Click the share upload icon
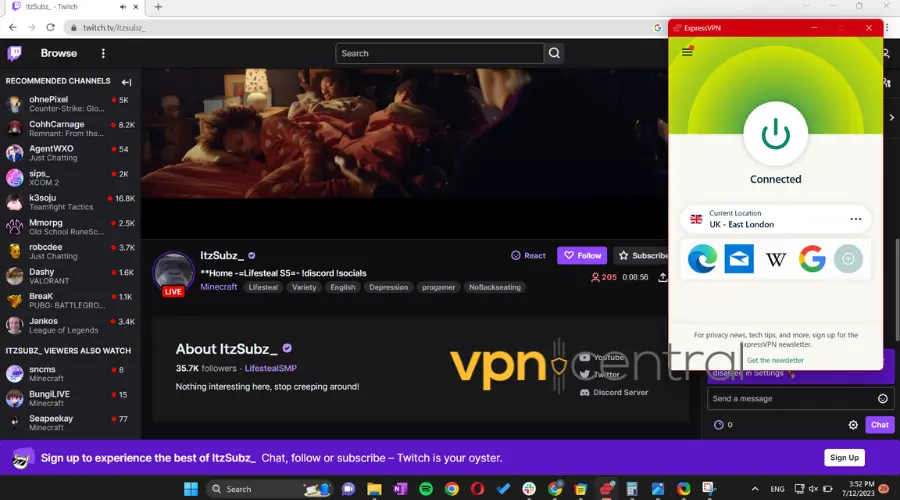The image size is (900, 500). click(x=662, y=277)
